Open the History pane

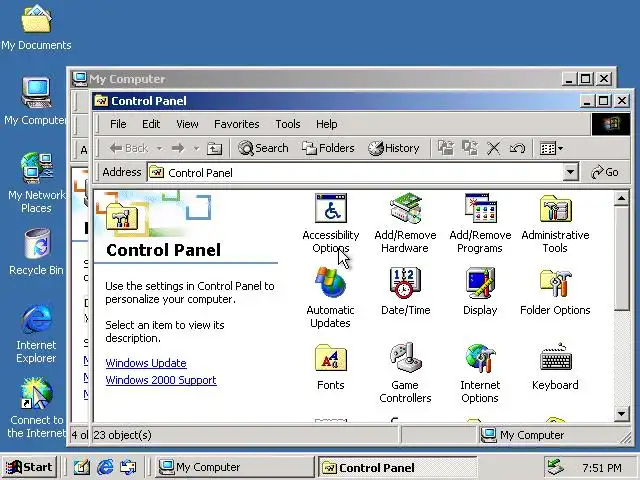[393, 148]
